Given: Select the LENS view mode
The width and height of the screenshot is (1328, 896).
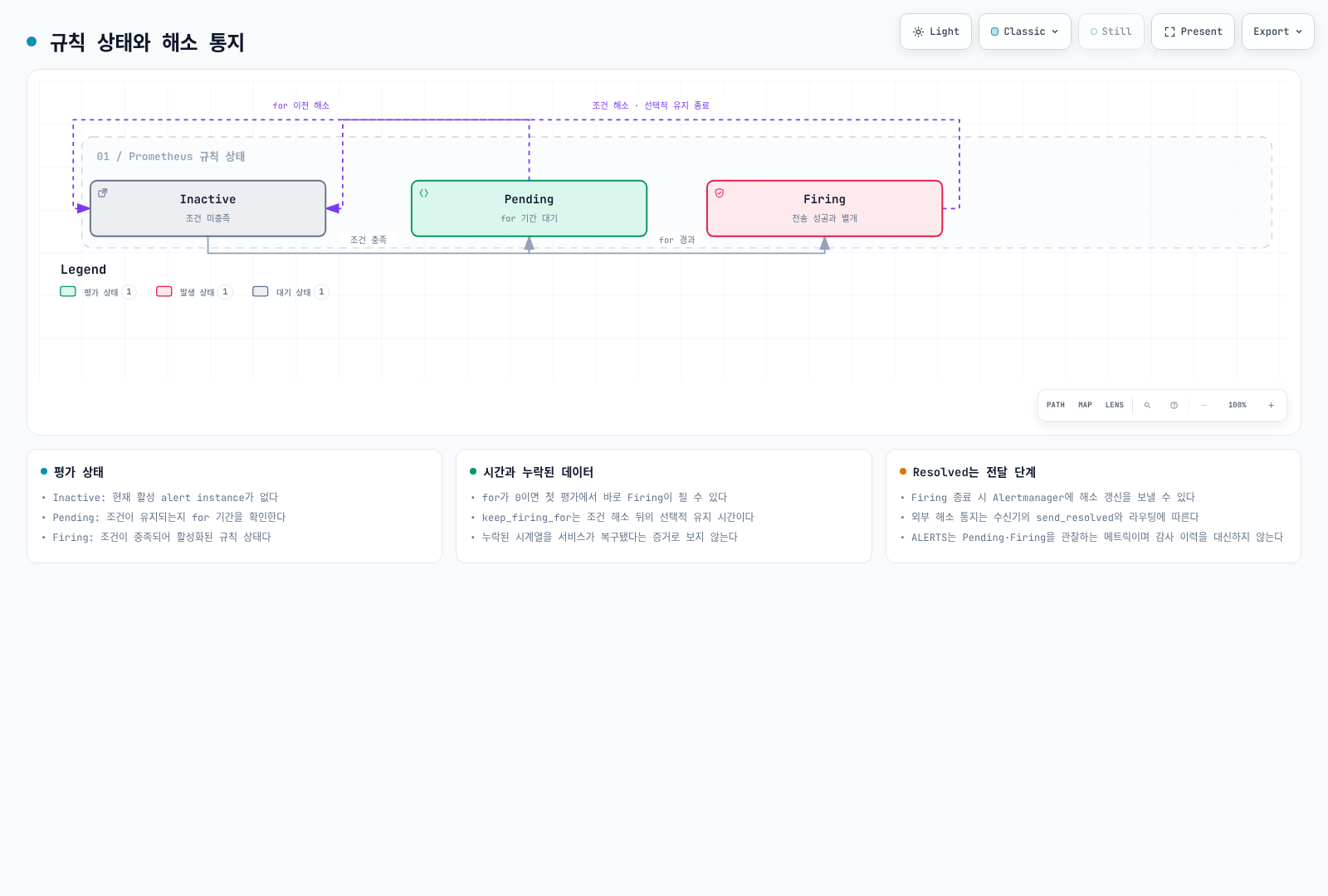Looking at the screenshot, I should tap(1115, 405).
